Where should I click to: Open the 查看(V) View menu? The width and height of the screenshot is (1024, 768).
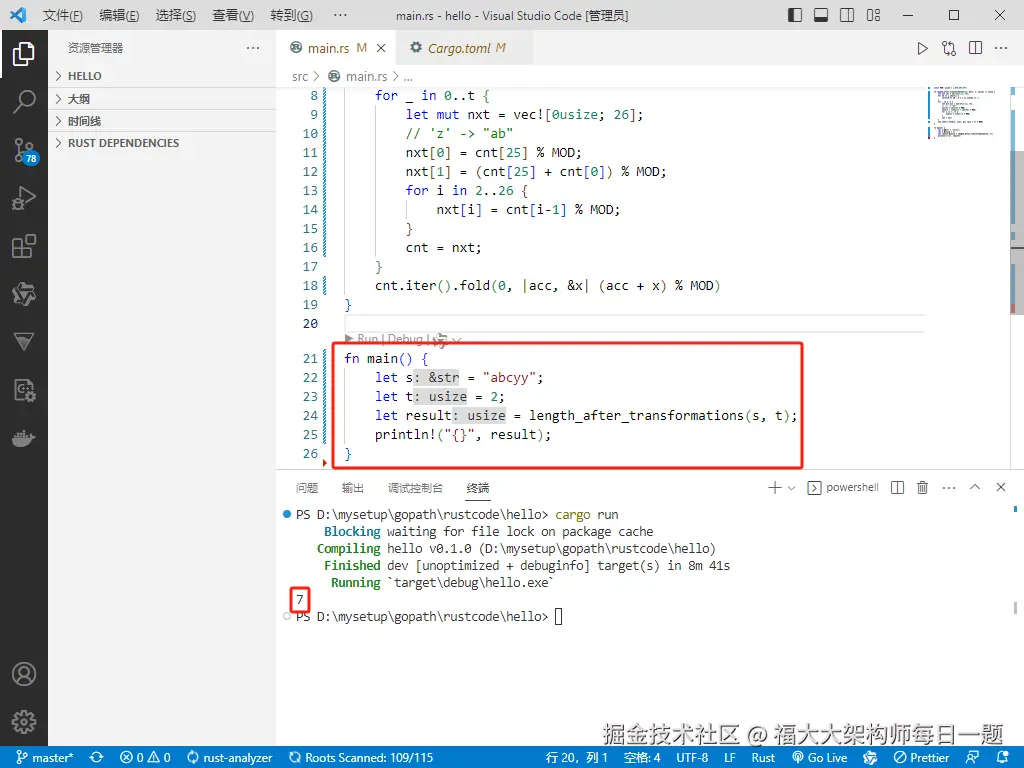point(232,15)
